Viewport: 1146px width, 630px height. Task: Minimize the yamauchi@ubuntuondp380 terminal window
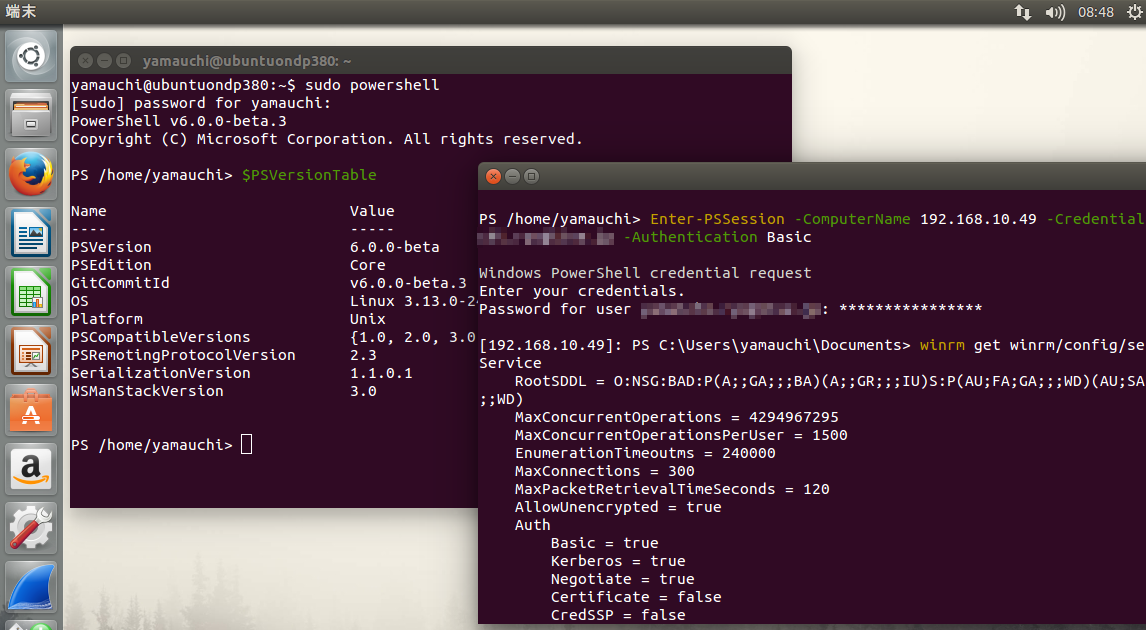coord(105,61)
